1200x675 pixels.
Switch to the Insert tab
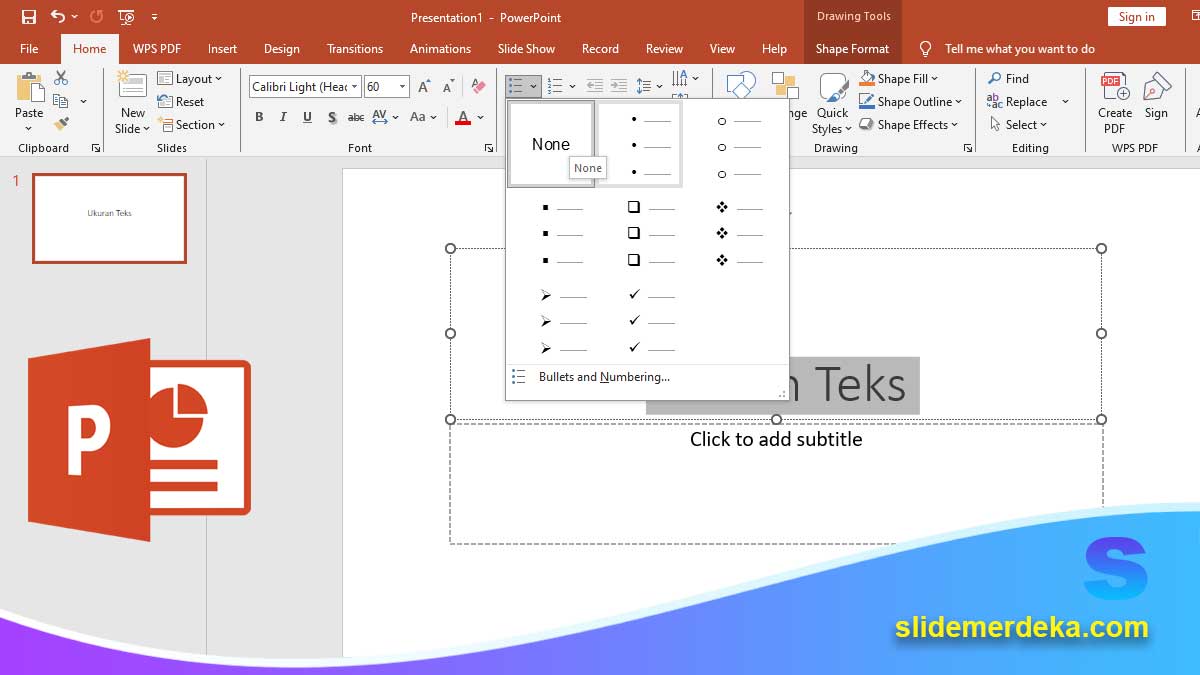coord(222,48)
